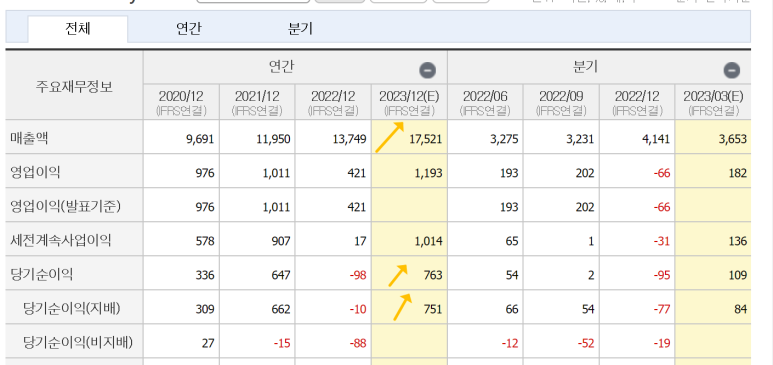
Task: Select pre-tax income value 578
Action: [x=206, y=242]
